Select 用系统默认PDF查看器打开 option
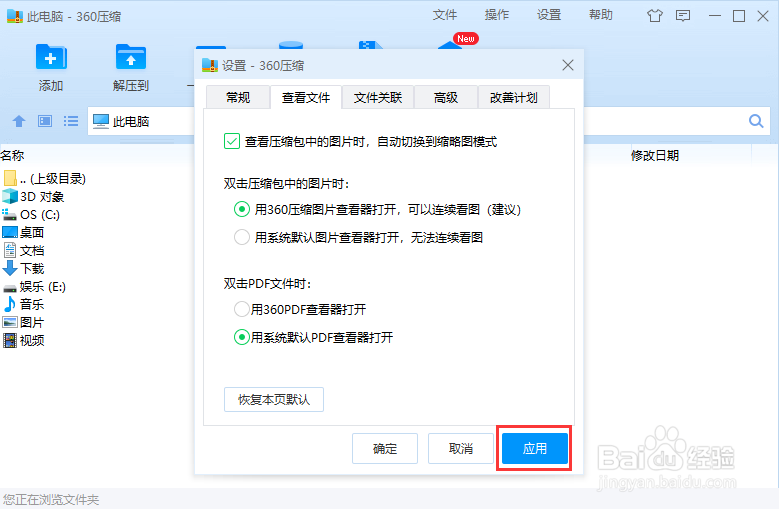Viewport: 779px width, 509px height. point(241,338)
